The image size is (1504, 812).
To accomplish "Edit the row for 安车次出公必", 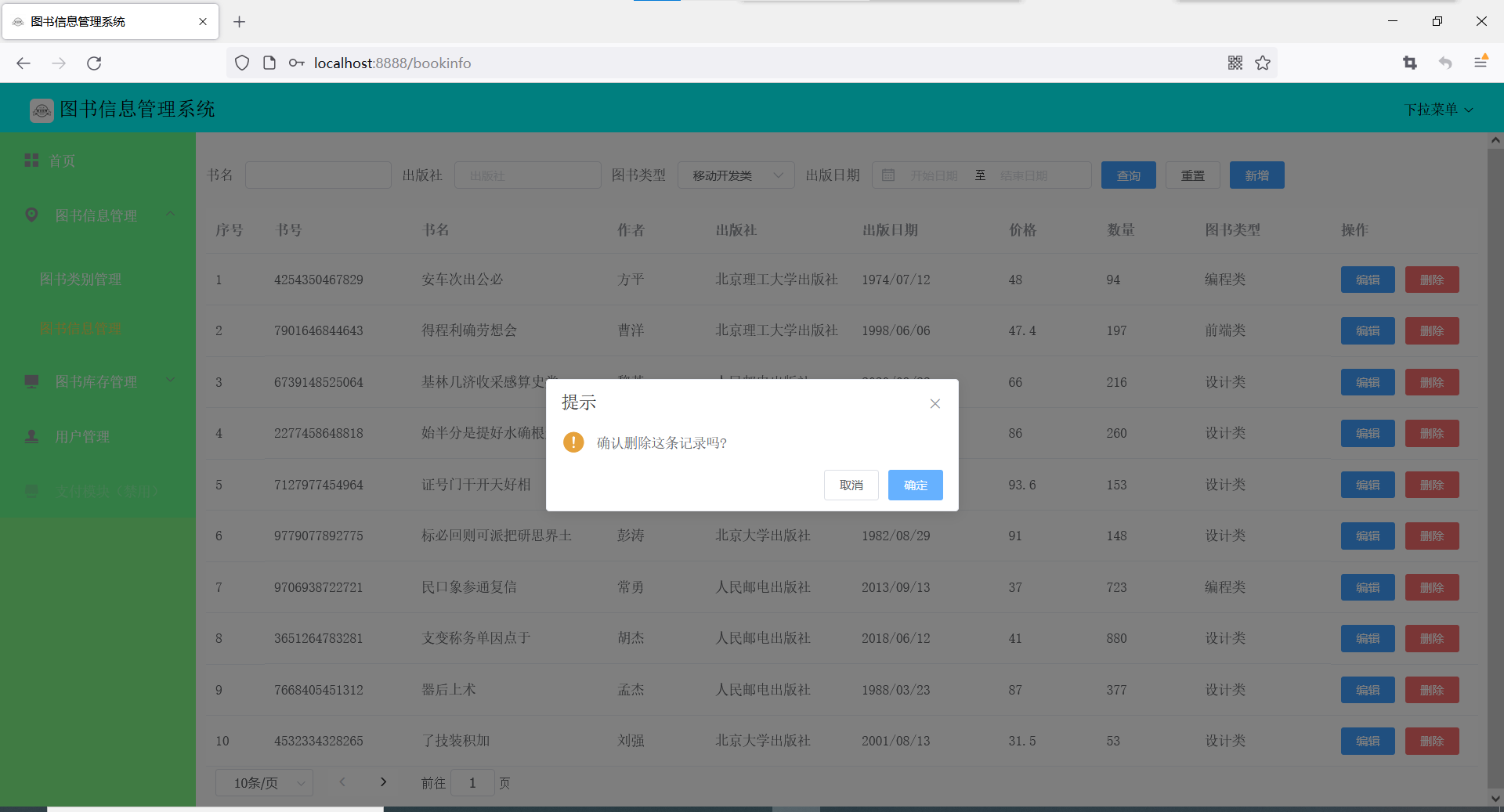I will [1368, 280].
